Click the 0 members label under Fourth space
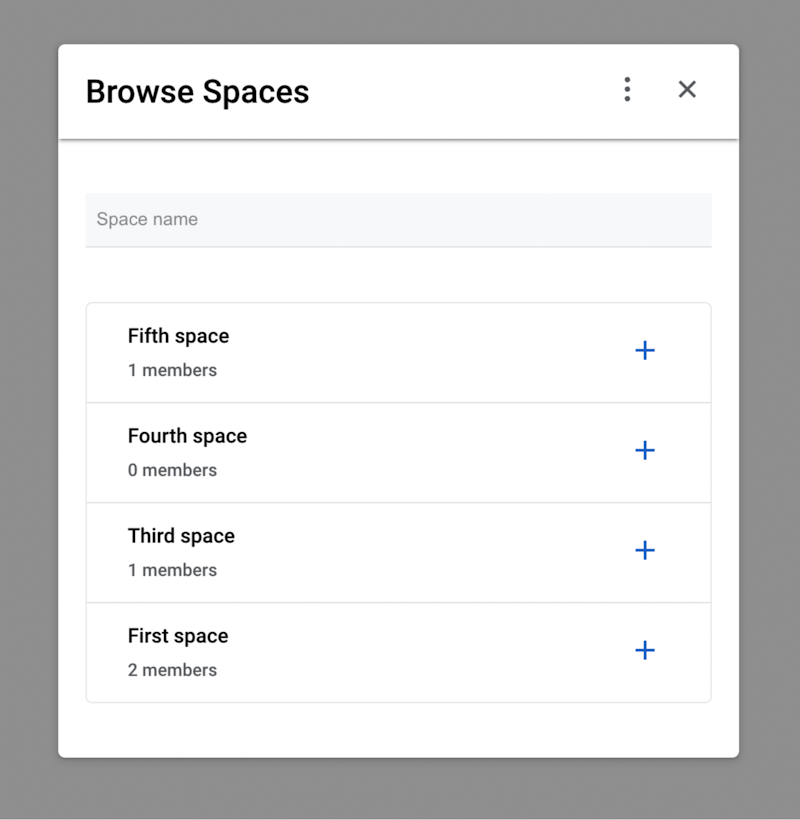This screenshot has height=820, width=800. point(173,470)
